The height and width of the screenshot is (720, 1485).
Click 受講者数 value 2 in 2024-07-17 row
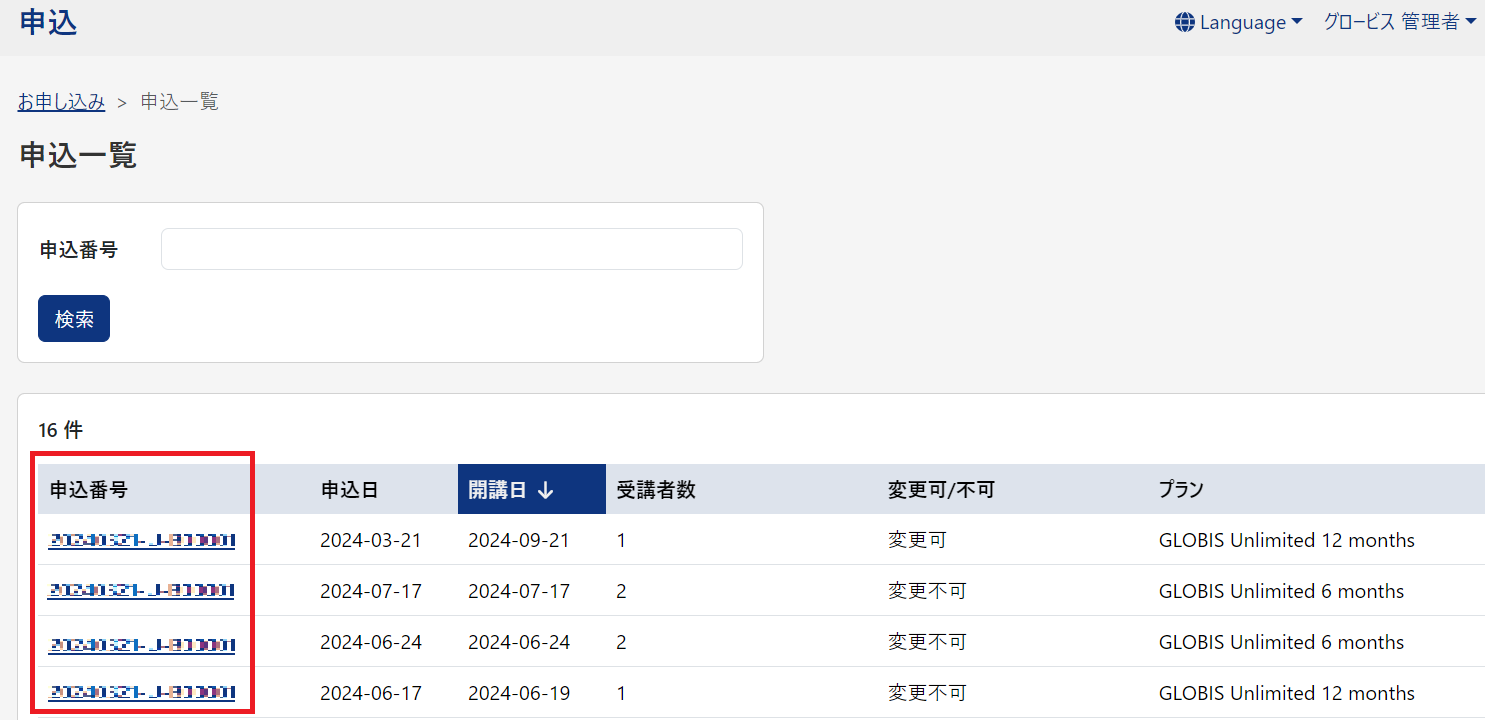coord(621,591)
